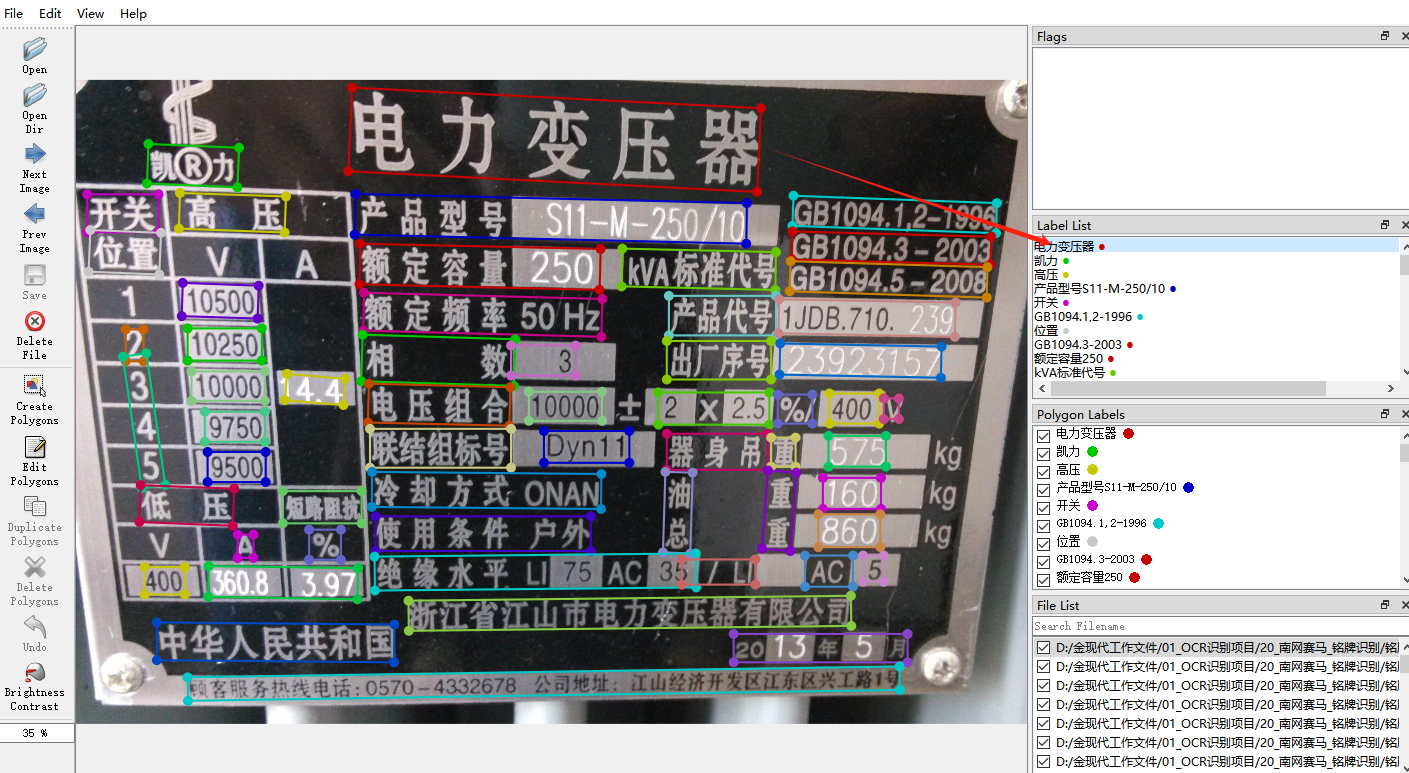1409x773 pixels.
Task: Toggle visibility of 电力变压器 polygon
Action: [1042, 433]
